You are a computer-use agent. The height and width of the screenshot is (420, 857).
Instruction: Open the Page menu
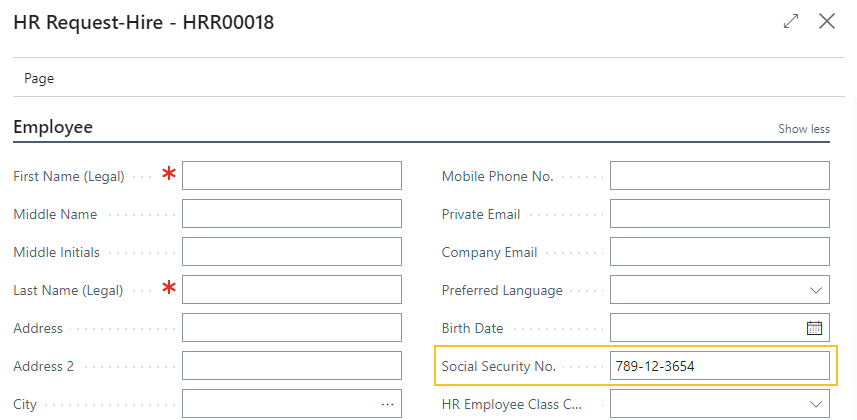click(39, 78)
